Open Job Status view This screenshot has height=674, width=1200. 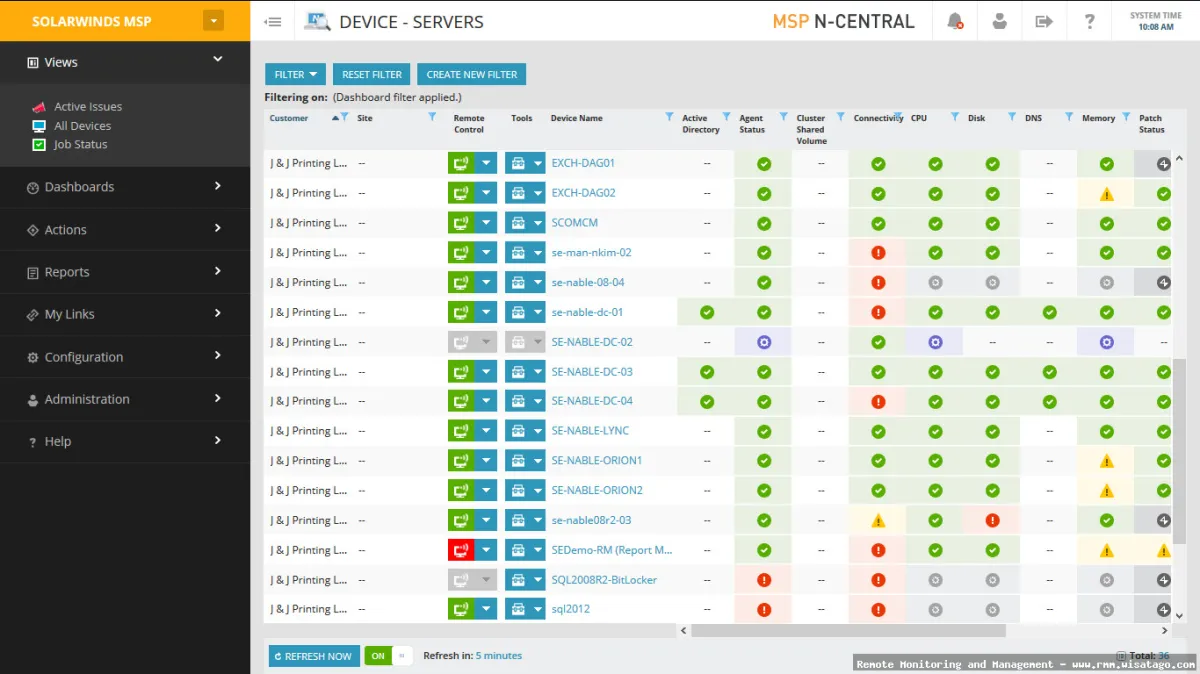[x=81, y=144]
